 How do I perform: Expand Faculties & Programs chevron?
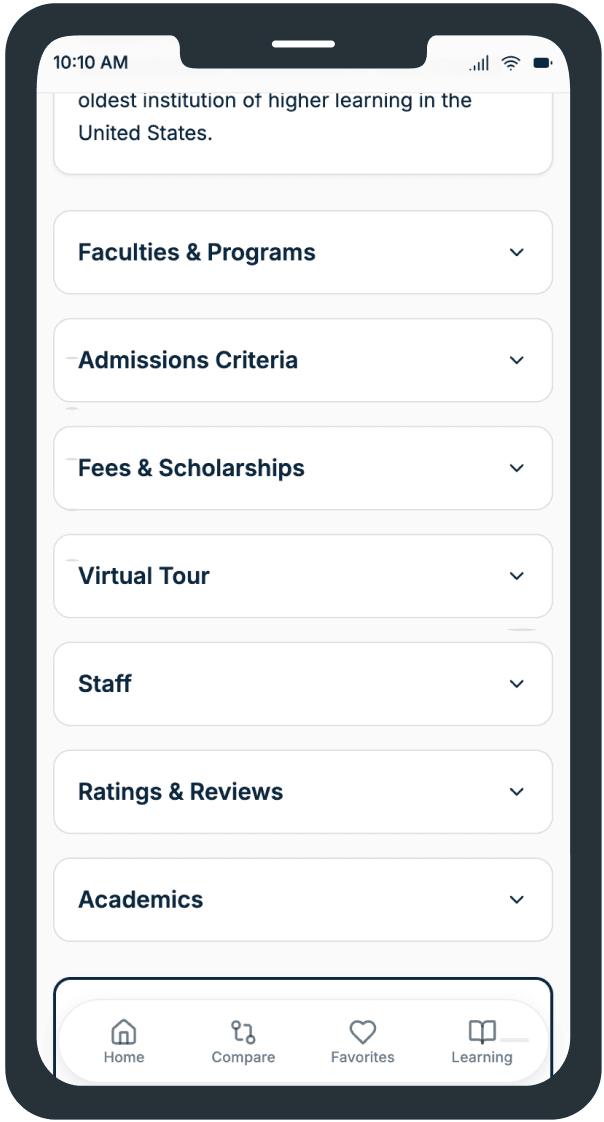[x=517, y=252]
